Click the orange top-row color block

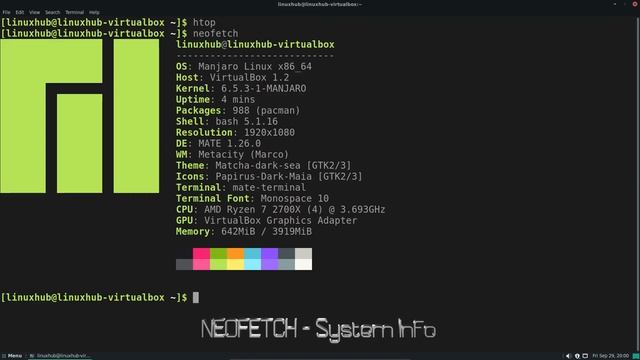[x=236, y=253]
